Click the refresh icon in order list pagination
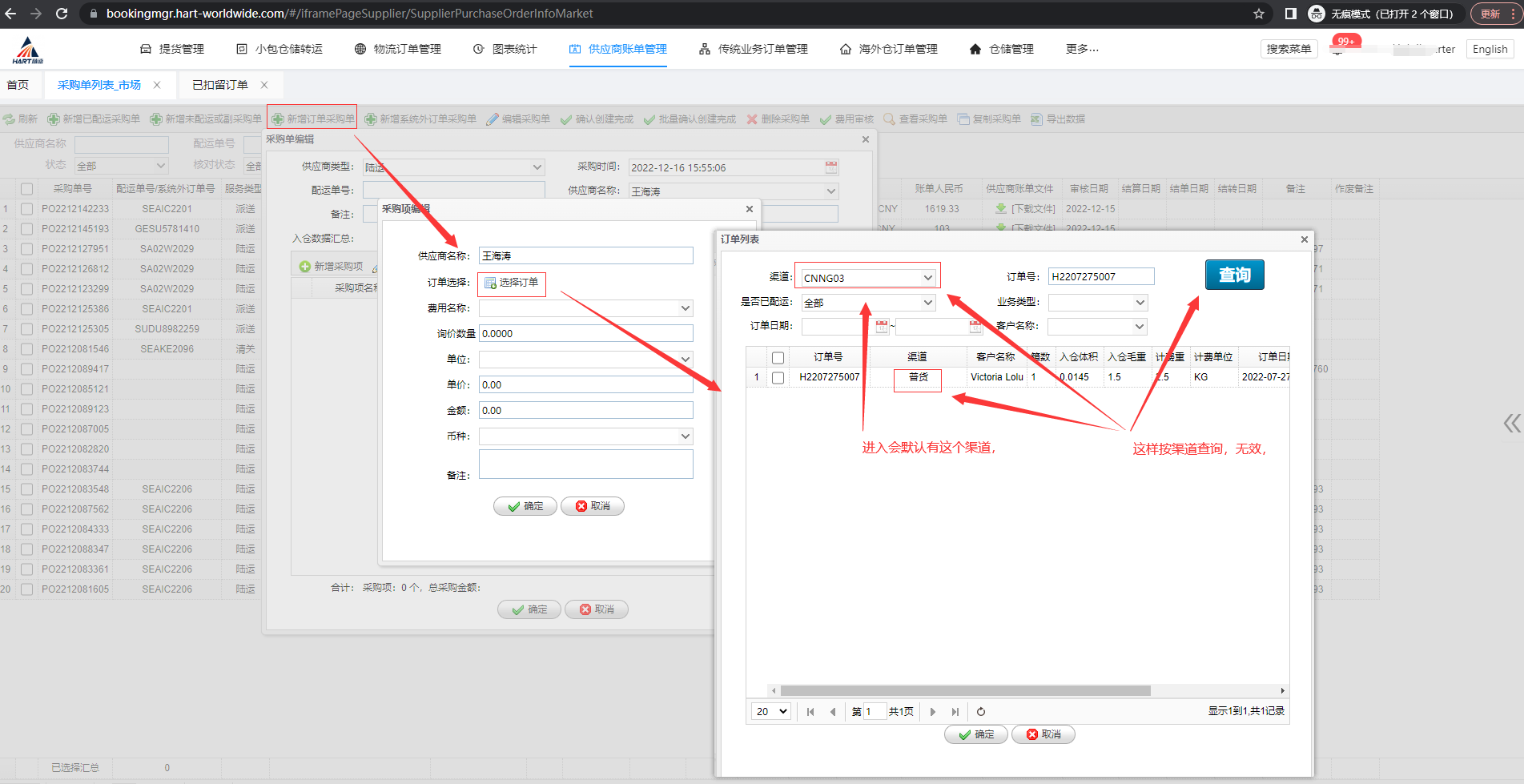The height and width of the screenshot is (784, 1524). [x=981, y=711]
